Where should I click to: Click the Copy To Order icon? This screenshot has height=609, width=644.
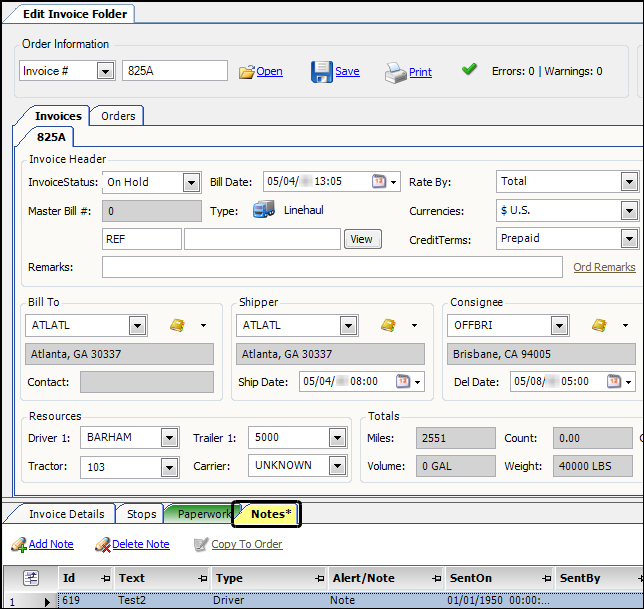point(201,545)
